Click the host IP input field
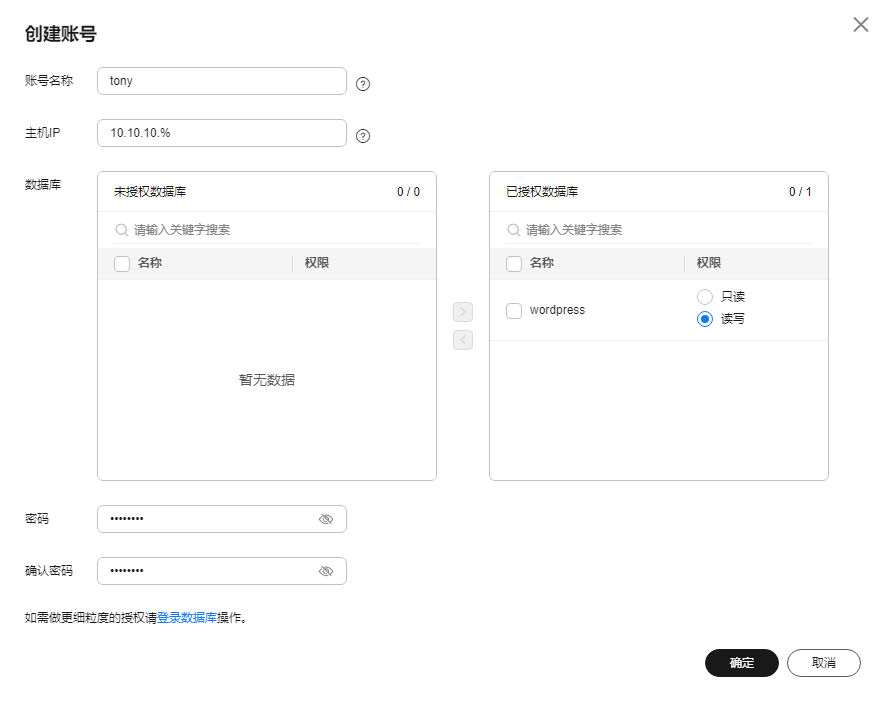The image size is (886, 701). pos(221,133)
